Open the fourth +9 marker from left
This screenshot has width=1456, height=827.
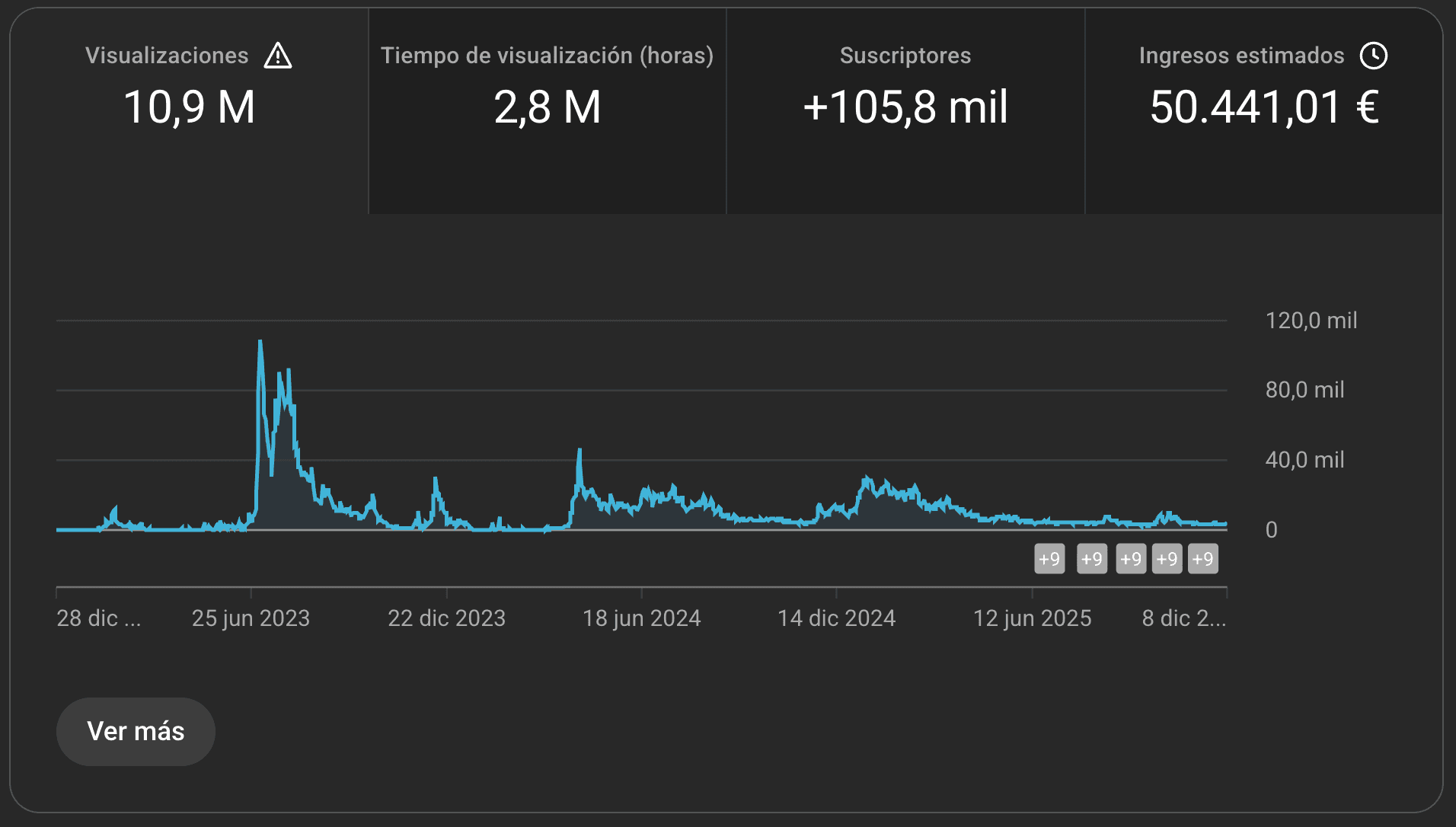point(1167,559)
